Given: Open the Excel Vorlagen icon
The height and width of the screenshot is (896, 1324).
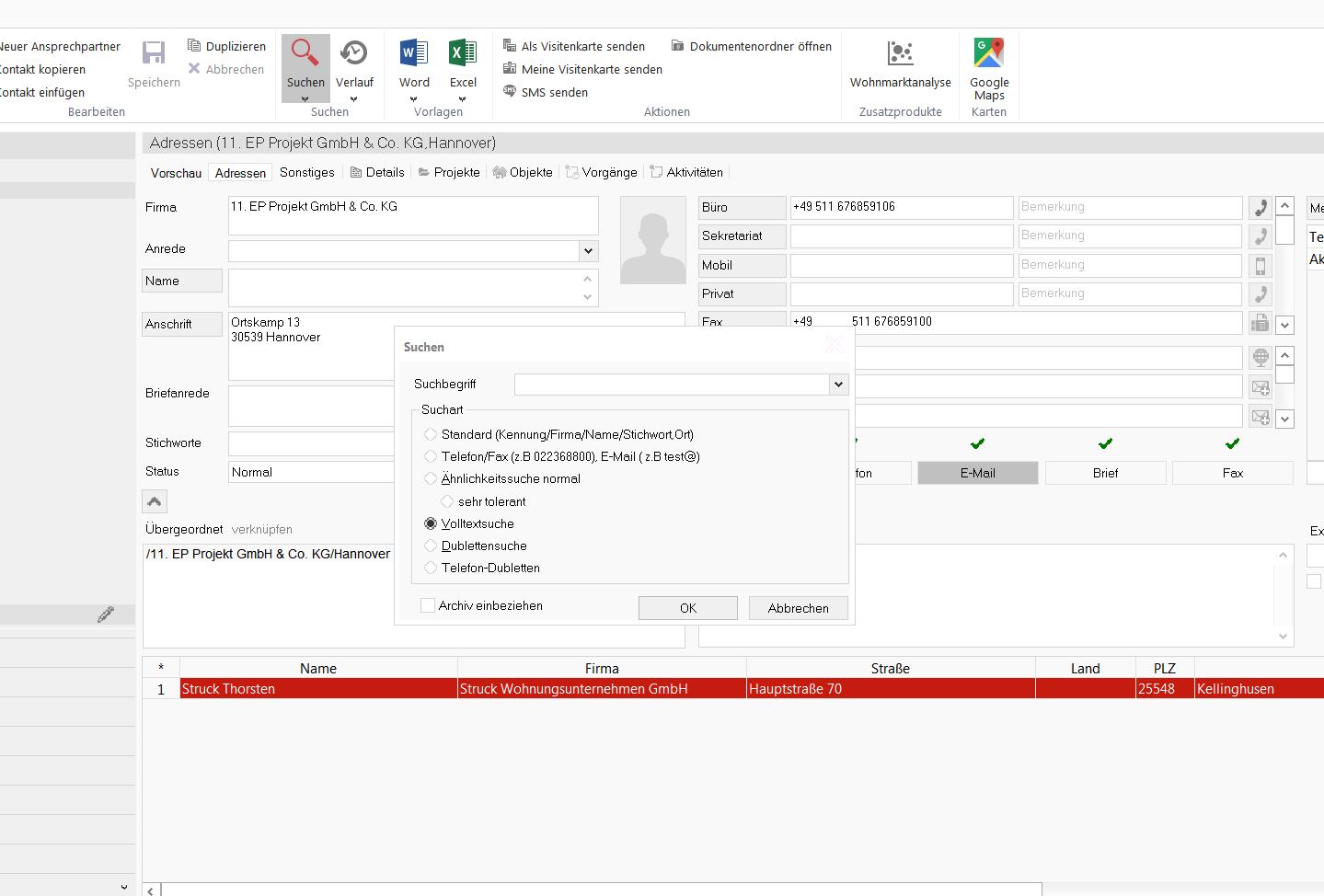Looking at the screenshot, I should tap(462, 54).
